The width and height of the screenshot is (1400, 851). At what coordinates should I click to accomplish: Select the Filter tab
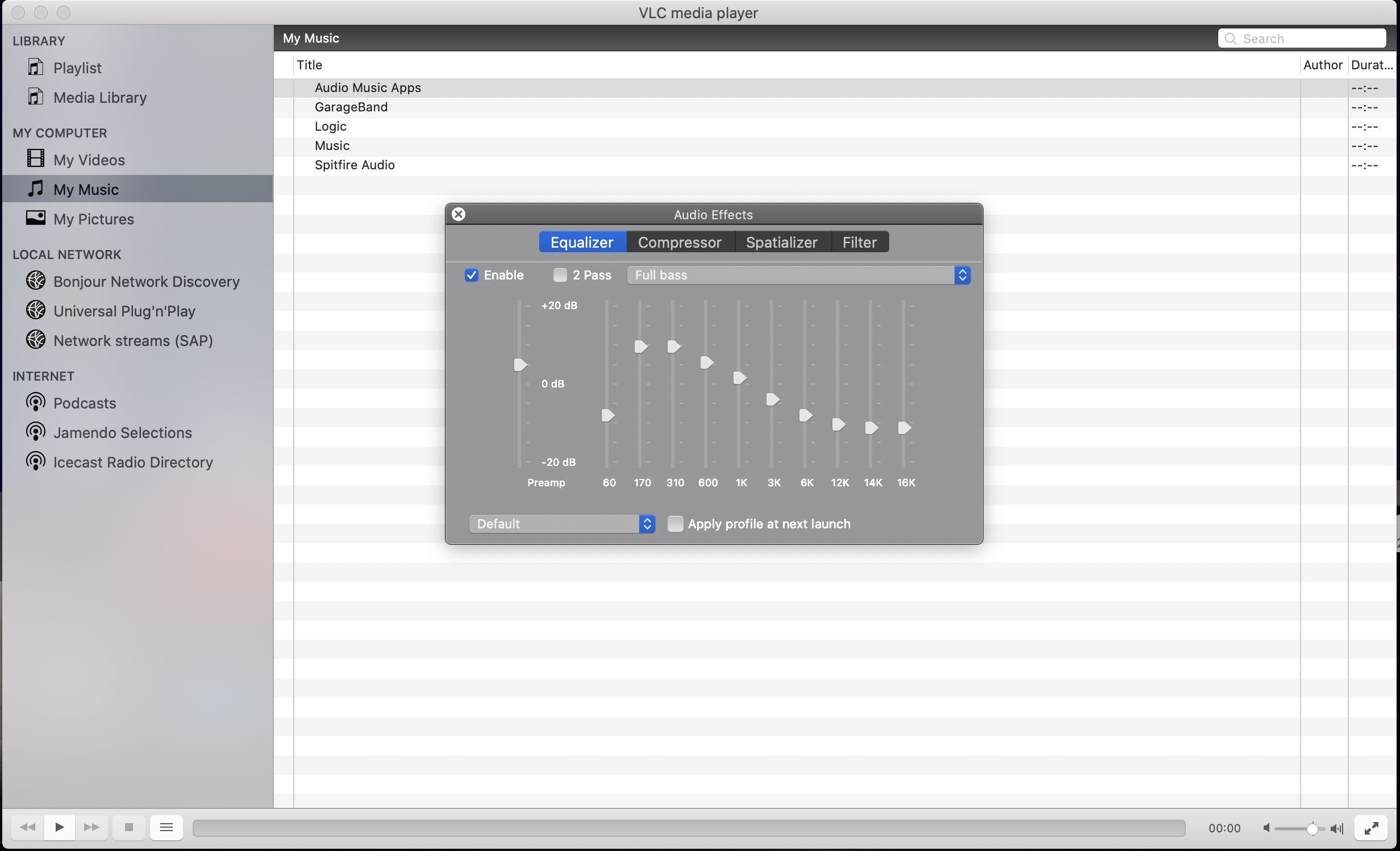858,241
